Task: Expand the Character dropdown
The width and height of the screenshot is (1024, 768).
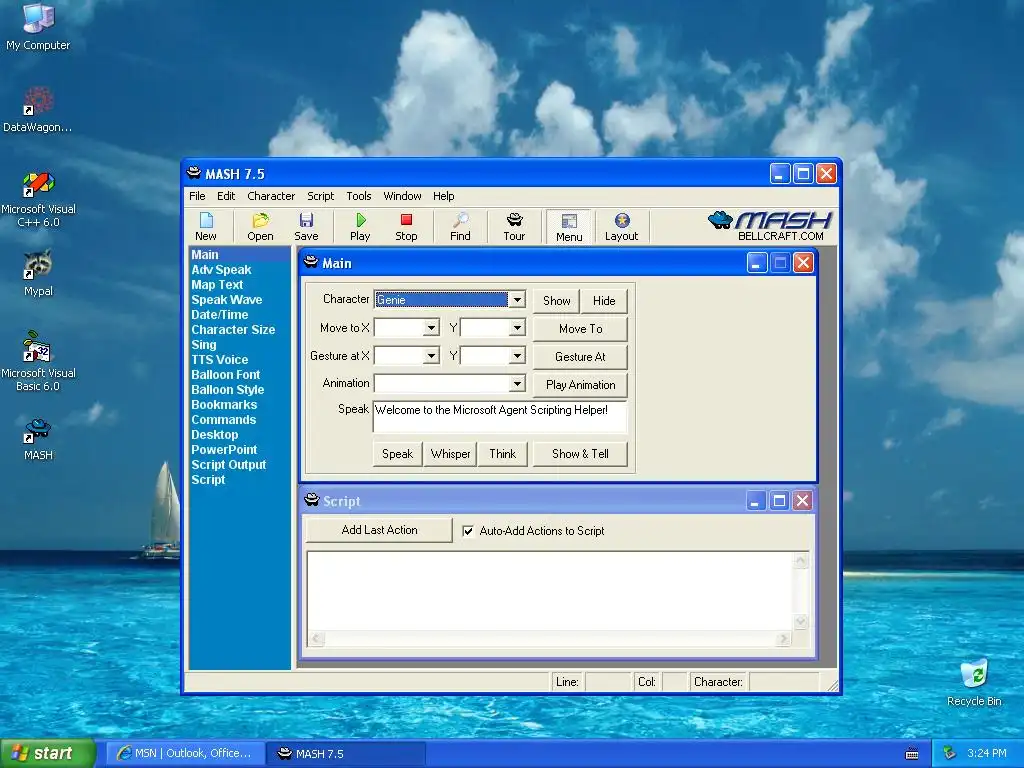Action: (x=517, y=300)
